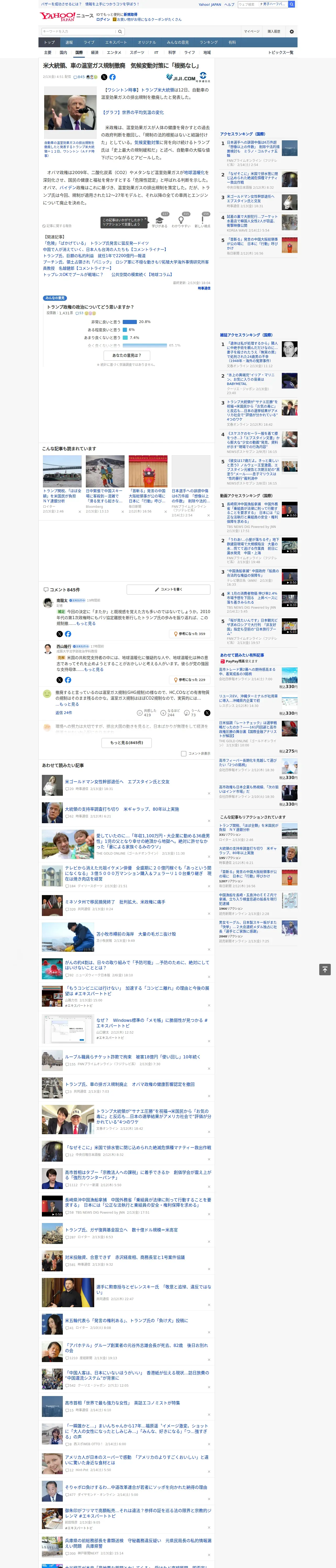Click the ウェブ検索 input field

click(248, 4)
